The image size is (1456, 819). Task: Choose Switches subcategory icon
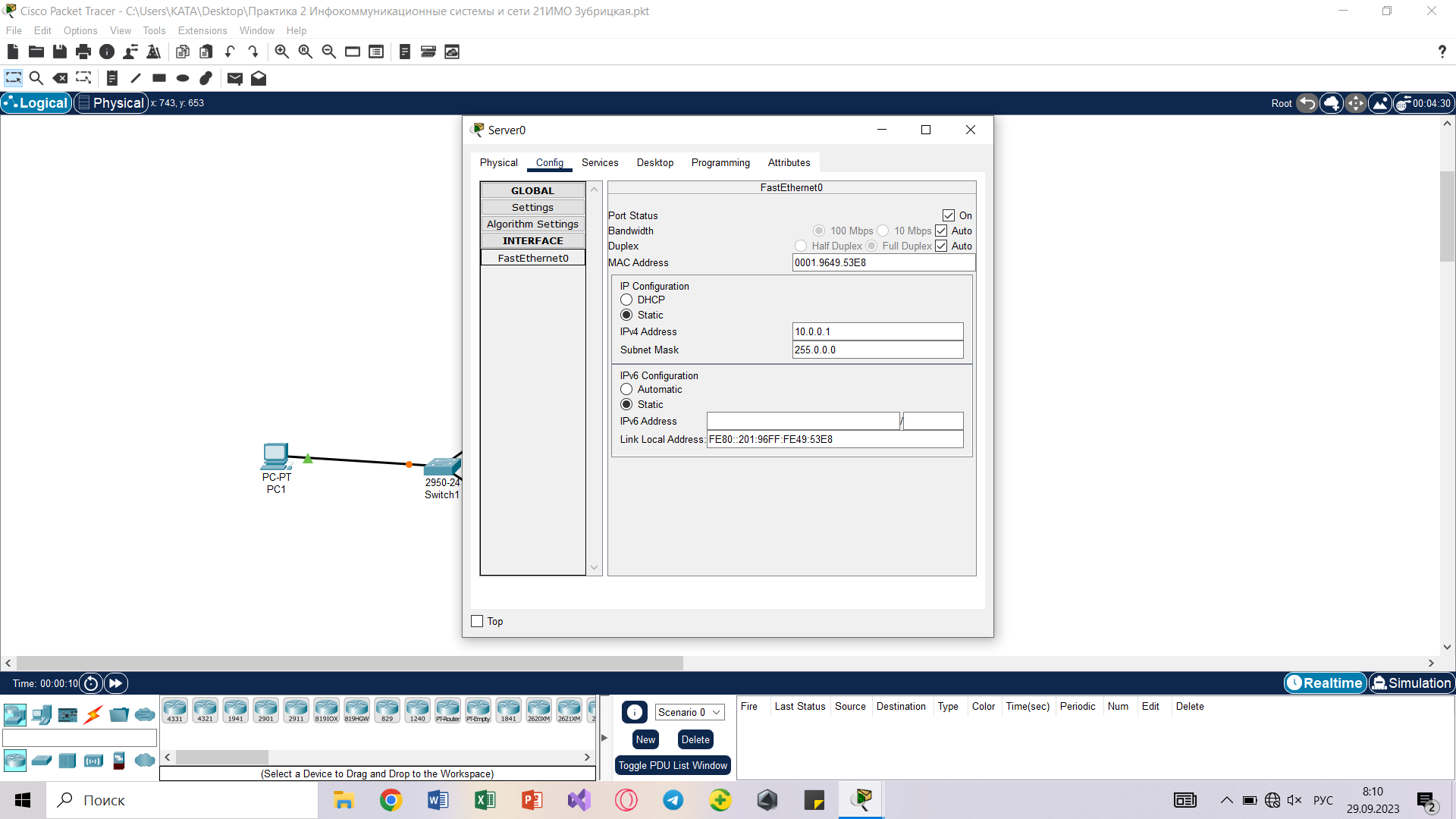[x=42, y=760]
